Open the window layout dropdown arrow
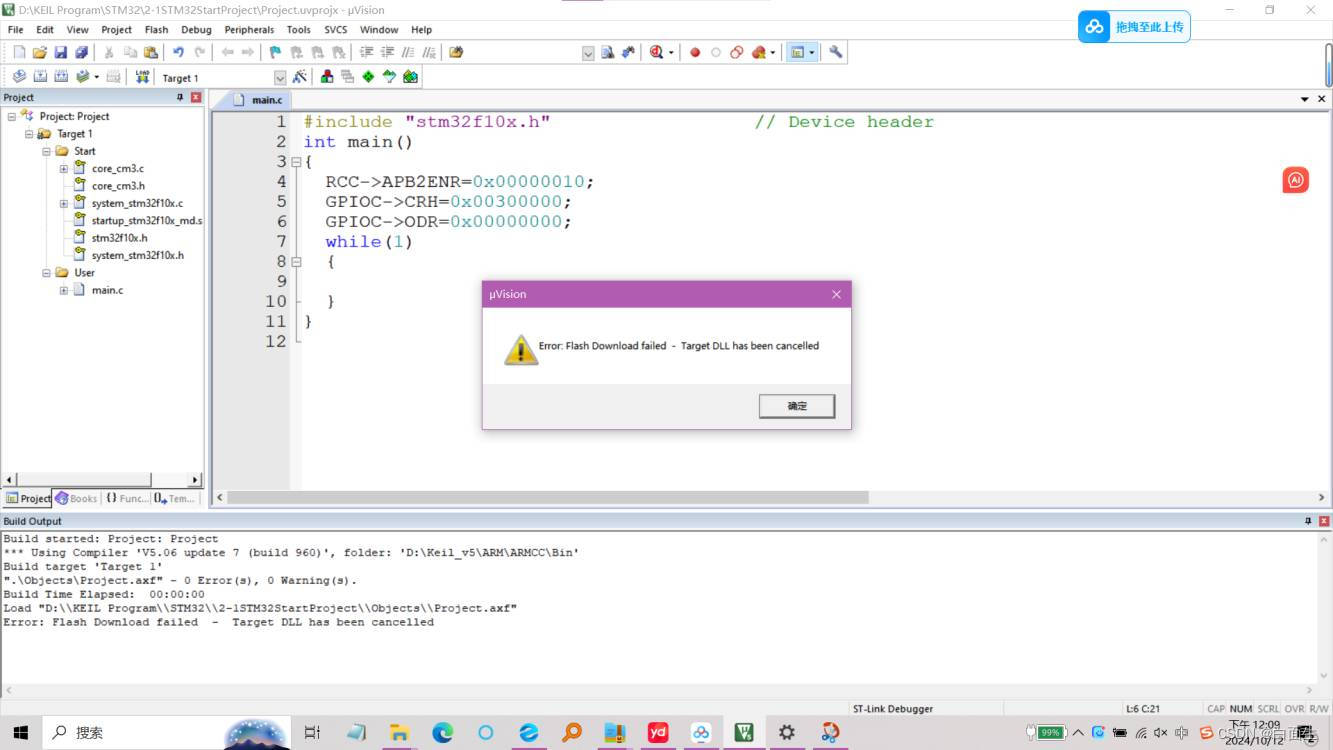 [x=812, y=52]
